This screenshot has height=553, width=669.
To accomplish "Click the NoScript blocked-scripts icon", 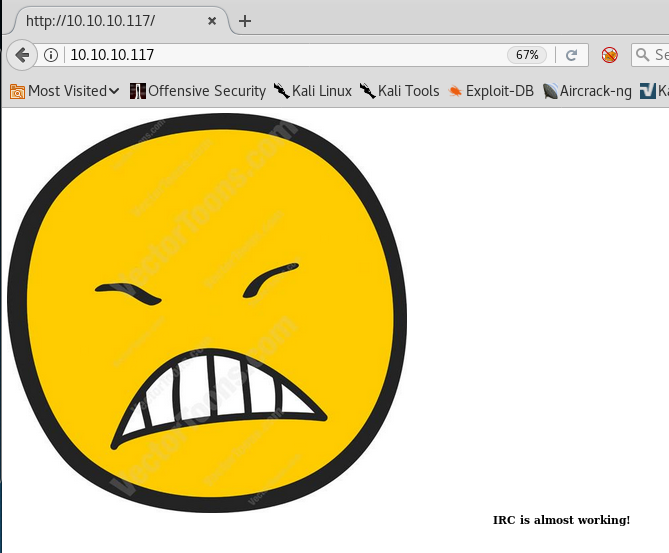I will 609,55.
